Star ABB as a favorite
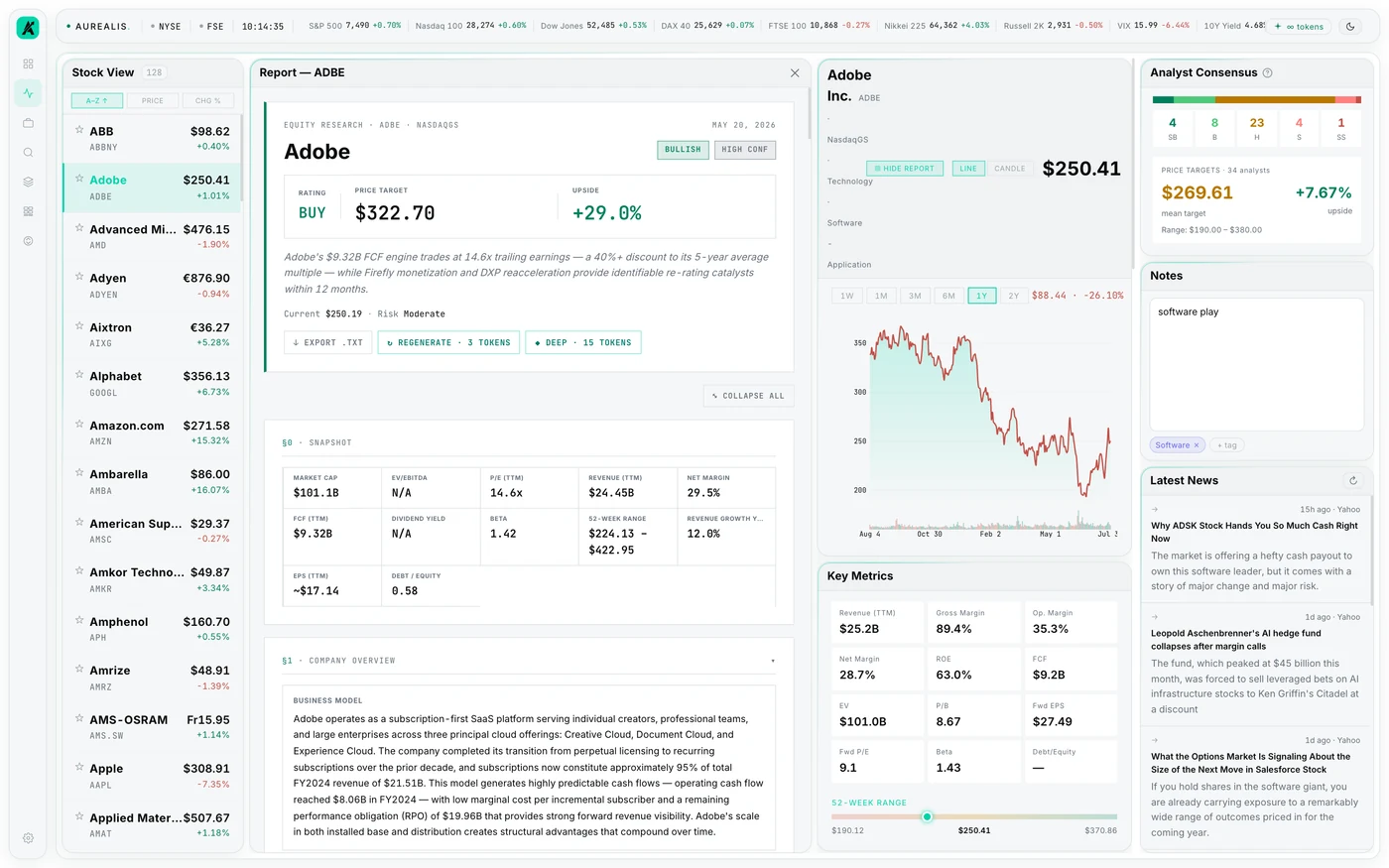The height and width of the screenshot is (868, 1389). tap(78, 130)
